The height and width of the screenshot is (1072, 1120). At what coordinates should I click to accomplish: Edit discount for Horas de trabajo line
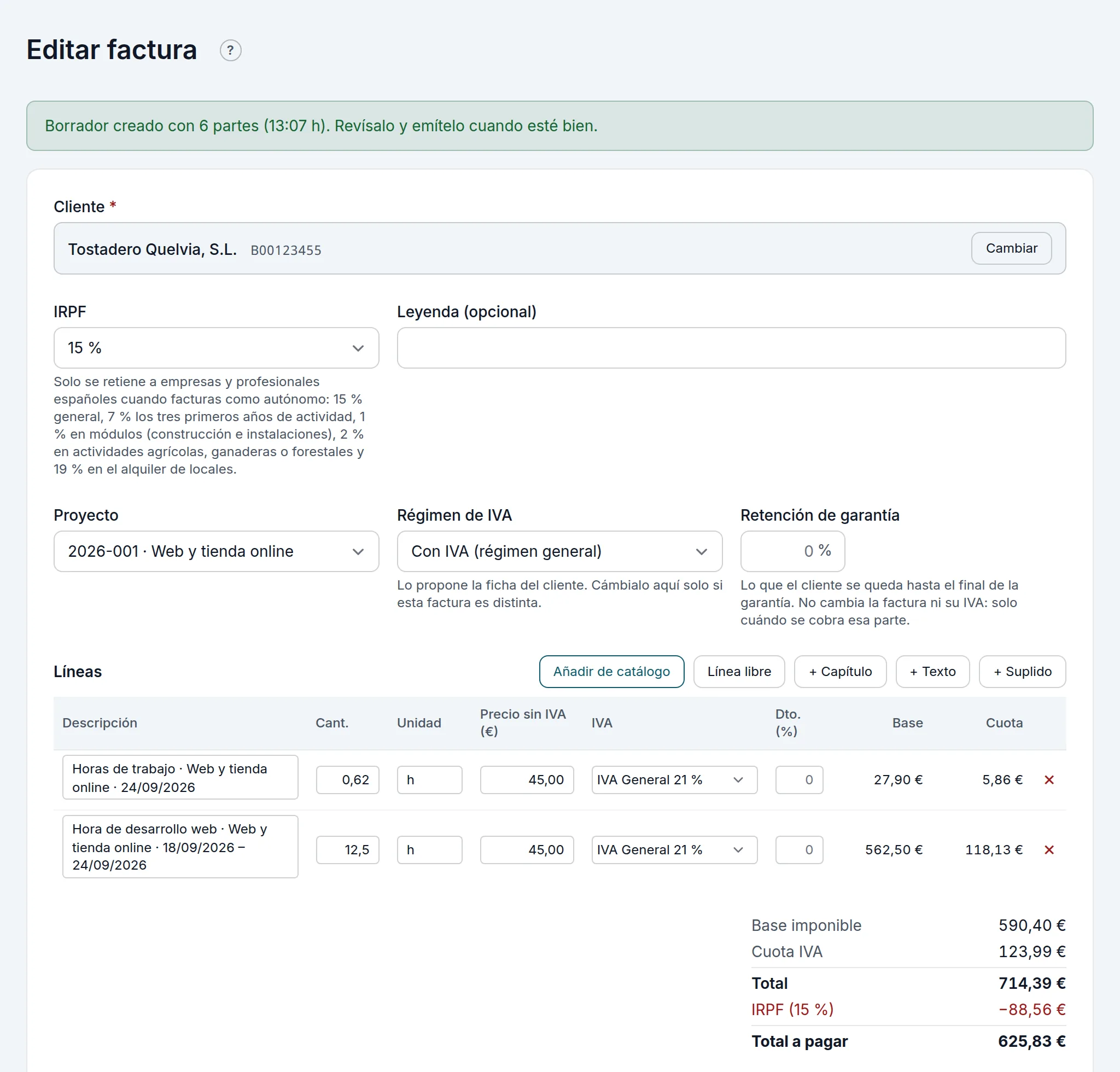coord(799,780)
